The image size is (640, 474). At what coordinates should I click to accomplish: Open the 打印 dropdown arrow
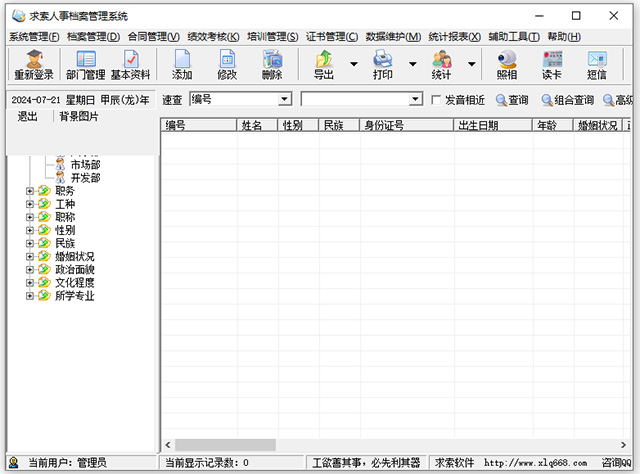coord(413,64)
